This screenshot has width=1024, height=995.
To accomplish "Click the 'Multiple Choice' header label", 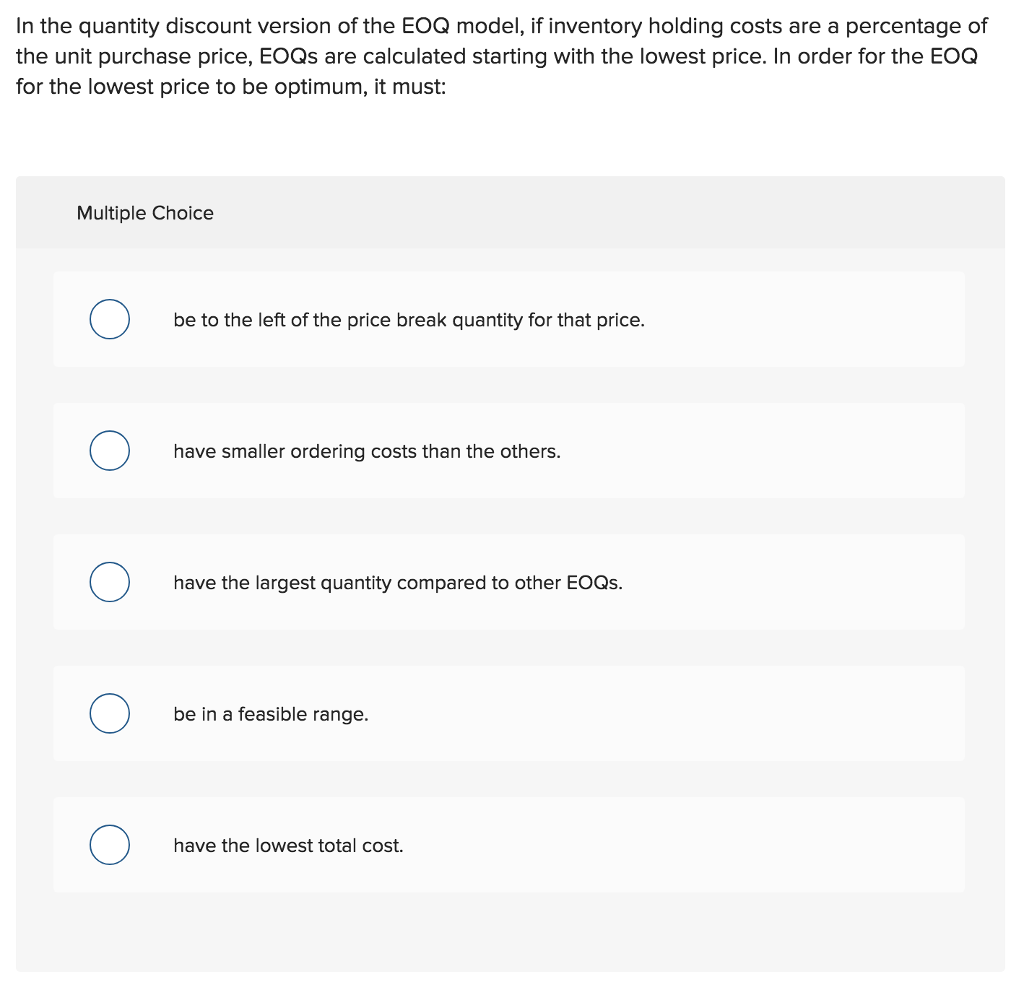I will pos(145,213).
